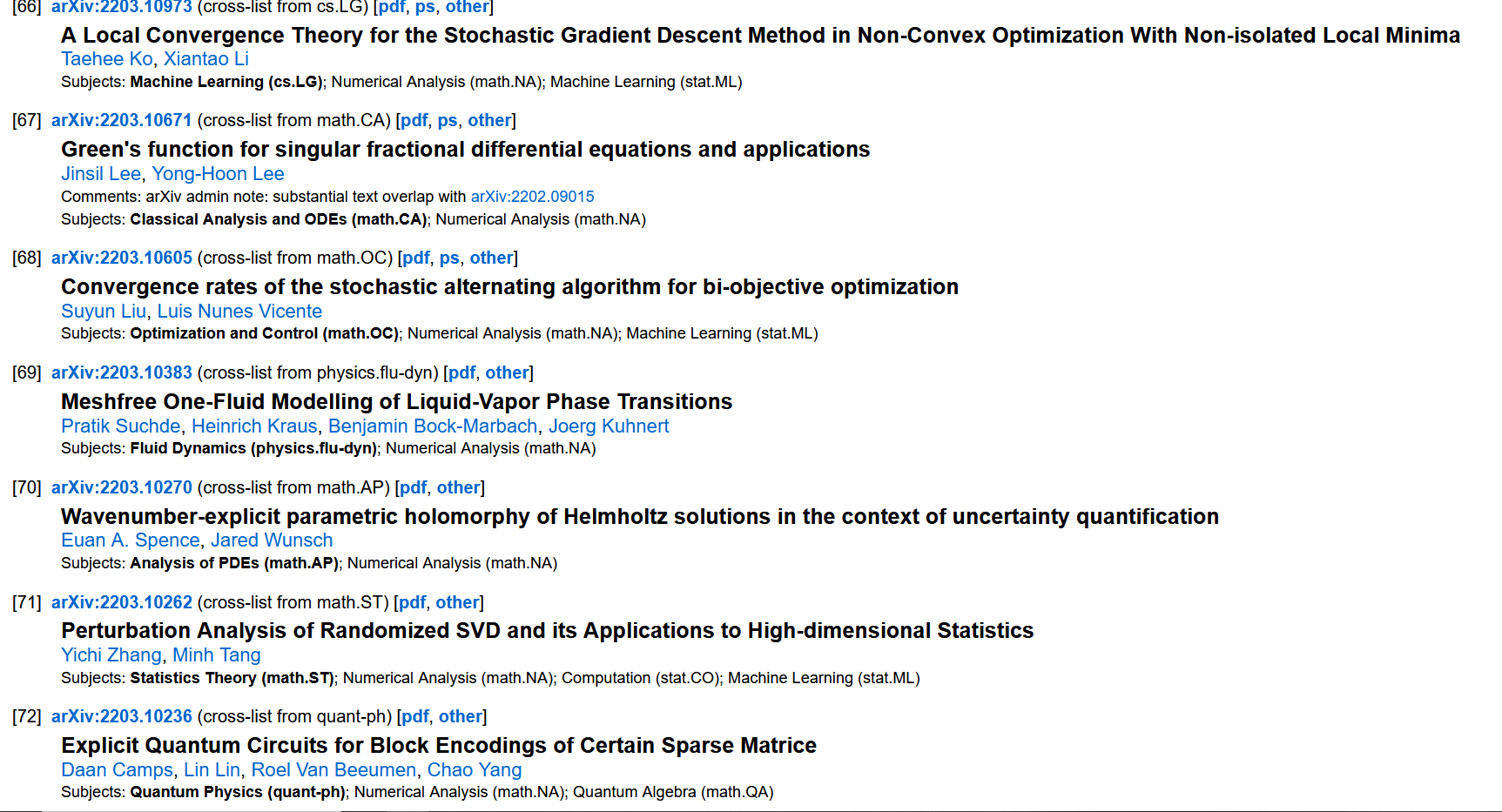Open arXiv:2203.10605 abstract
The height and width of the screenshot is (812, 1502).
(121, 258)
